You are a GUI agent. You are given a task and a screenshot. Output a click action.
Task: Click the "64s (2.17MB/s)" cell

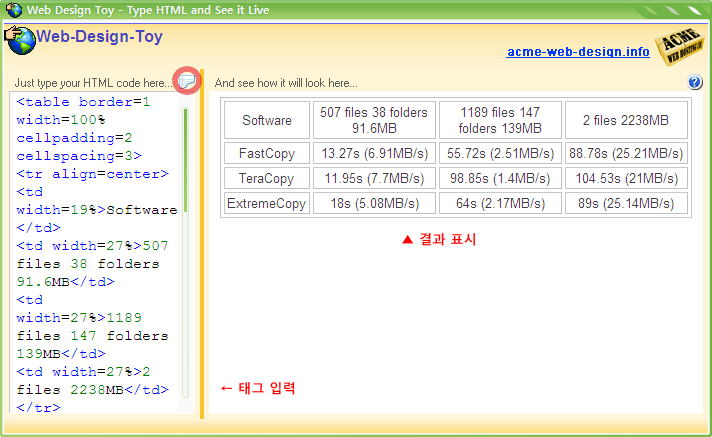500,203
